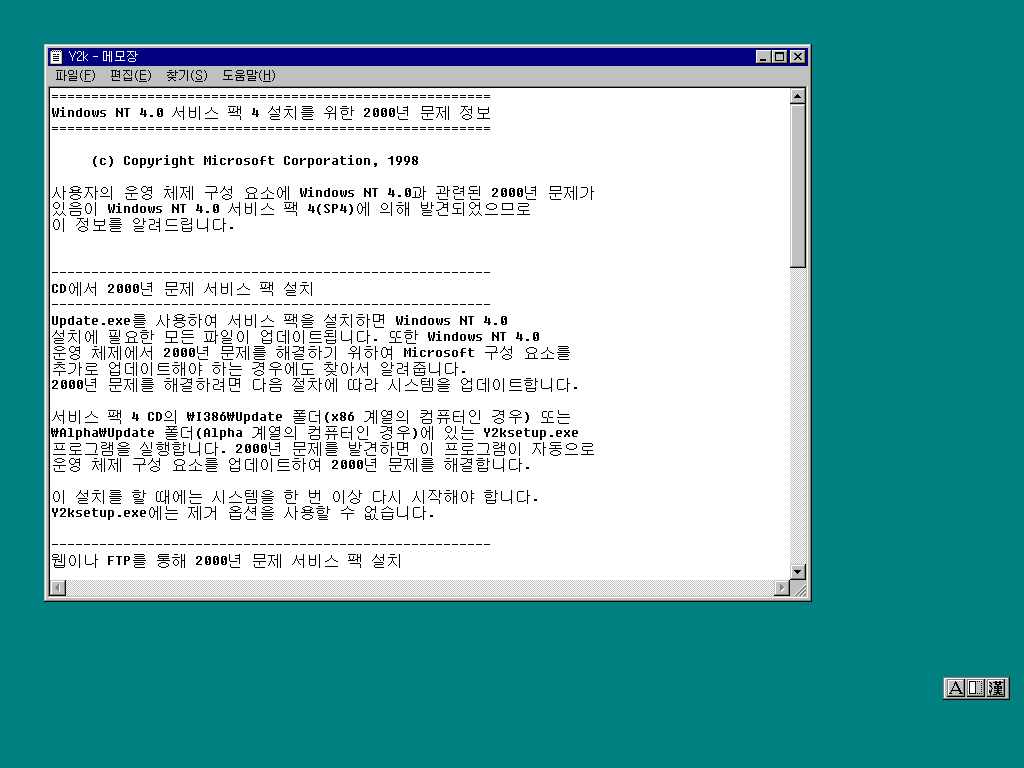Click the vertical scrollbar up arrow
This screenshot has width=1024, height=768.
pos(797,97)
